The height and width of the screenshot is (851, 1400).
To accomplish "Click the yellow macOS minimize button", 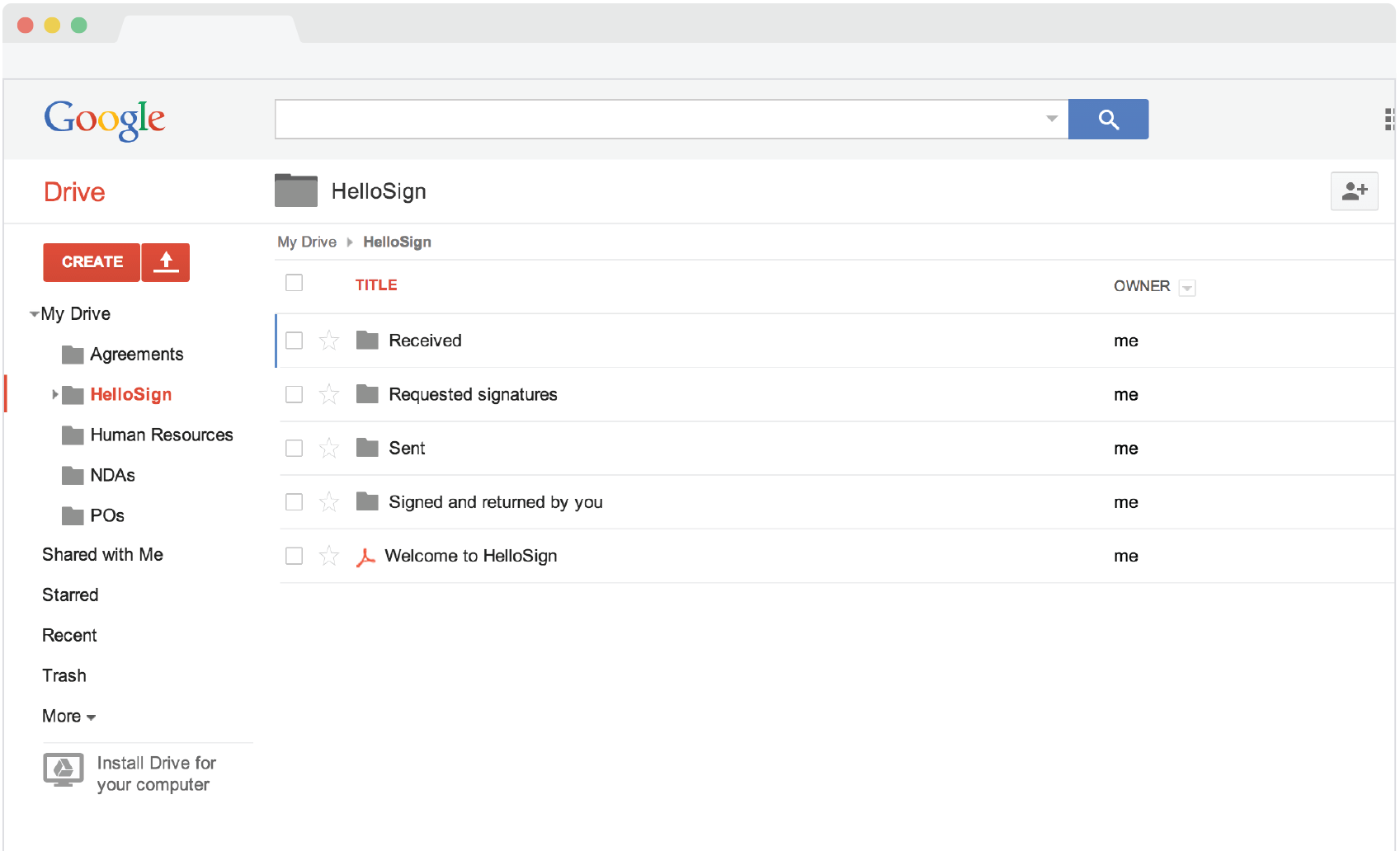I will (x=52, y=25).
